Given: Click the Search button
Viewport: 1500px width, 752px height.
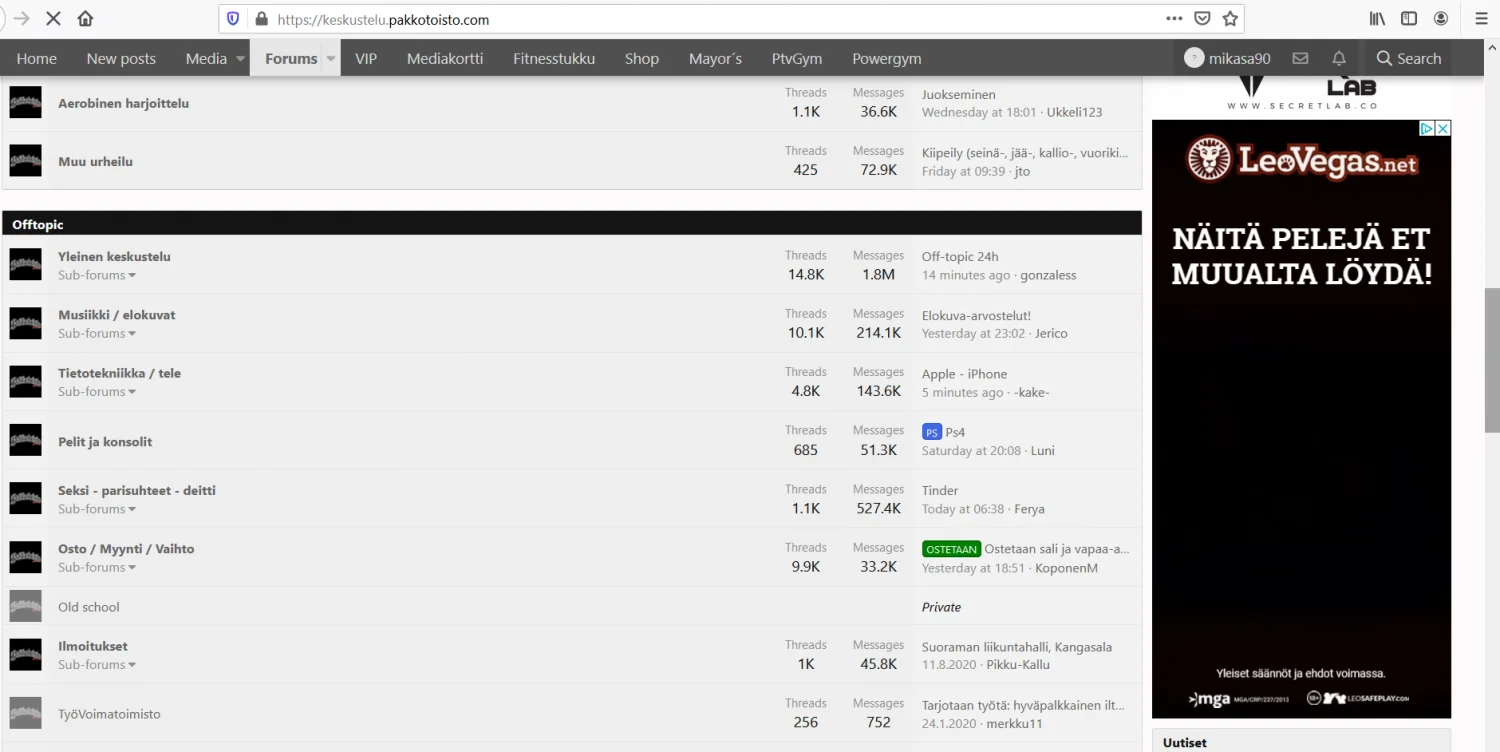Looking at the screenshot, I should 1408,59.
